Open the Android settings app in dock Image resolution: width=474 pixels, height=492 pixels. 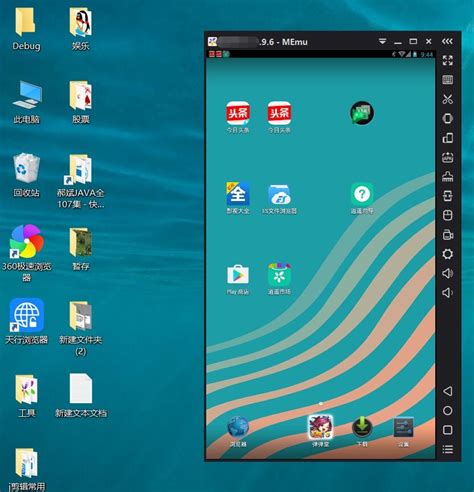coord(403,431)
